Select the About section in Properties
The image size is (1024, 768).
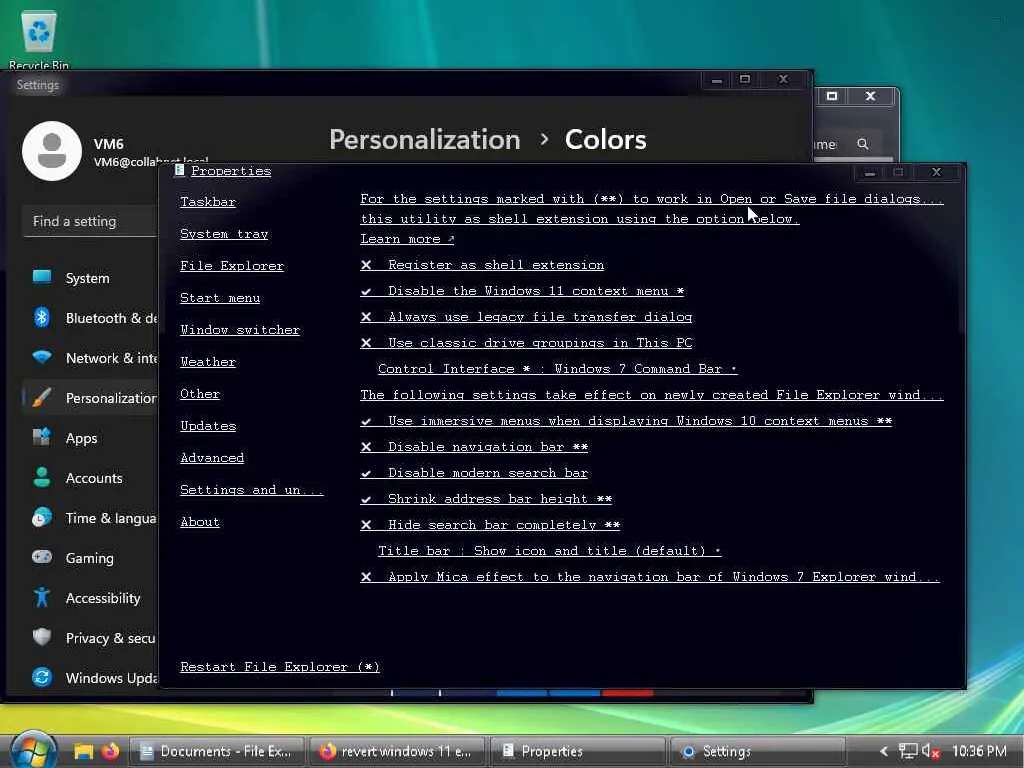tap(200, 522)
